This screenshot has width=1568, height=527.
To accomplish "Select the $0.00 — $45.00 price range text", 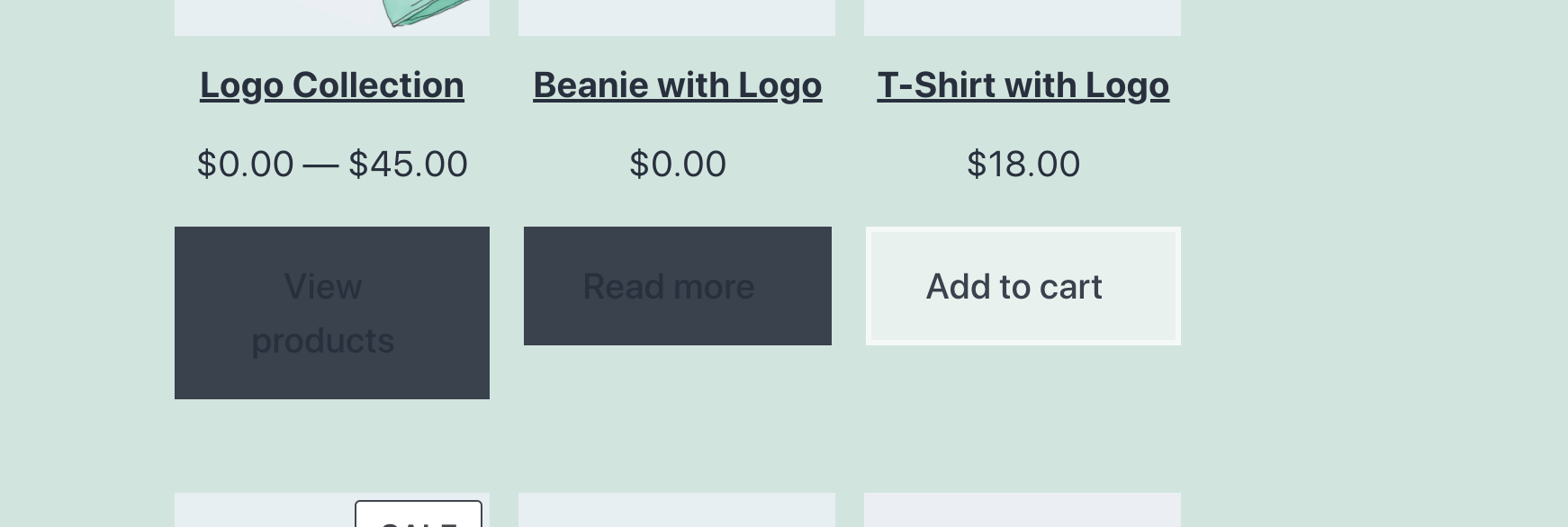I will point(331,163).
